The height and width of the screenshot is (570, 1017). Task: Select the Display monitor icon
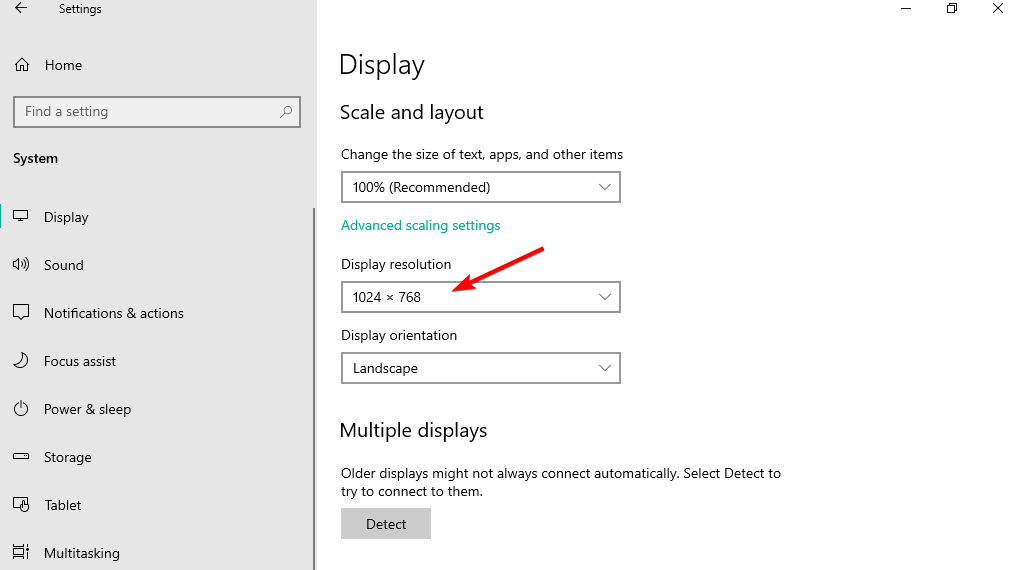pyautogui.click(x=21, y=217)
